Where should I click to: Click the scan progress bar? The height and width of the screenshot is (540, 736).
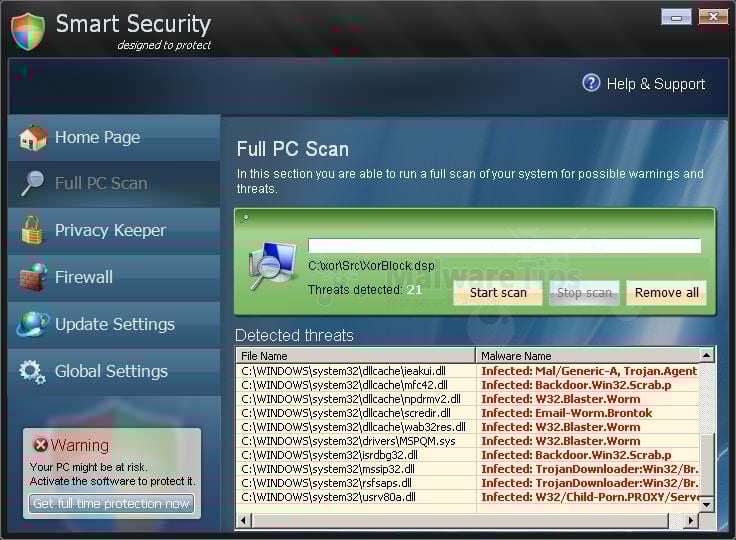505,245
